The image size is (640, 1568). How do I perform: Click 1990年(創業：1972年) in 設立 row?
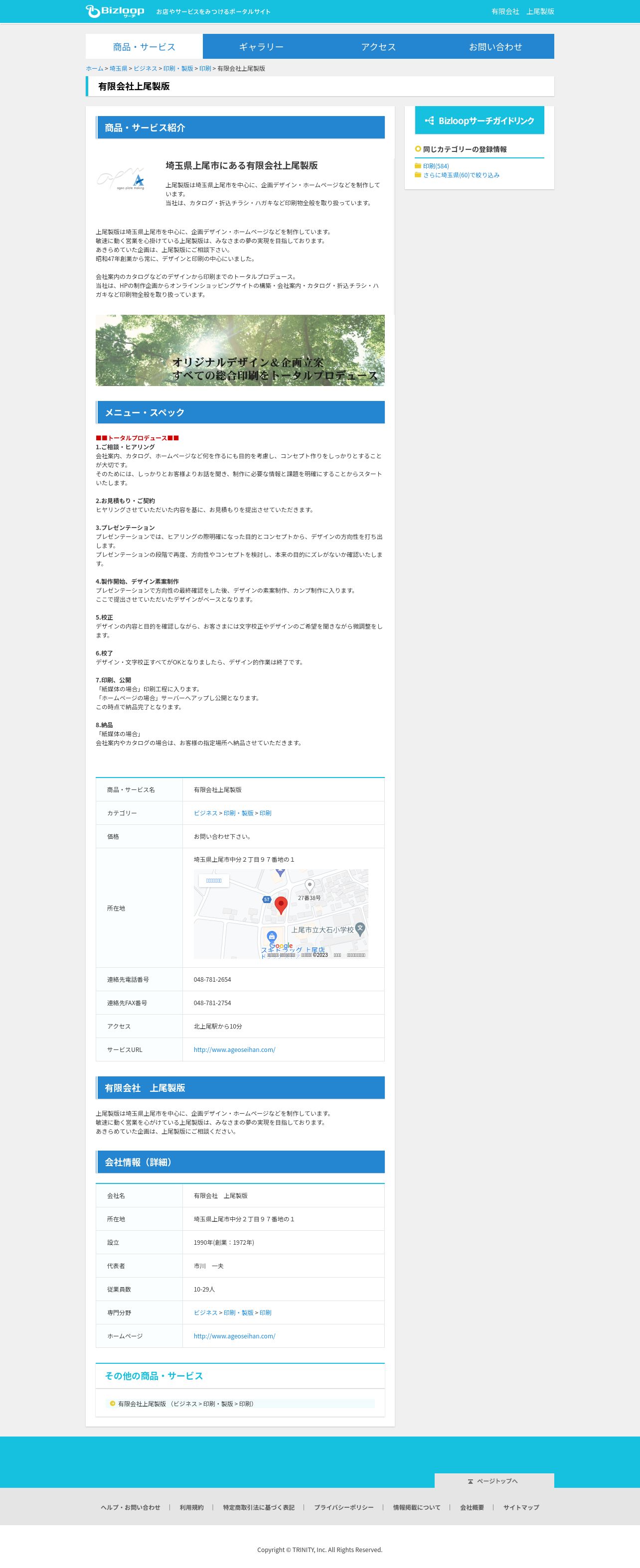click(x=223, y=1242)
